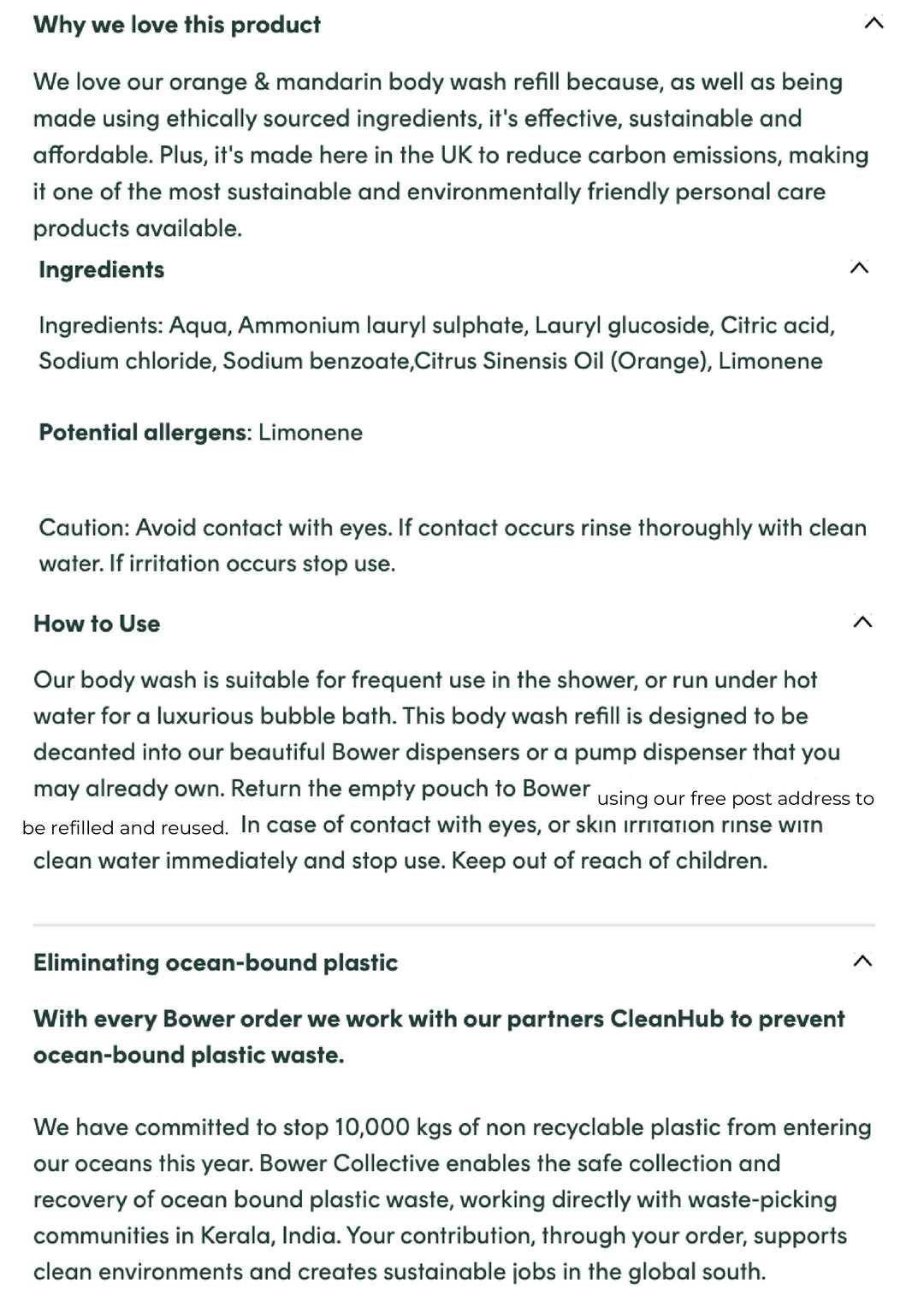This screenshot has height=1307, width=924.
Task: Click the orange & mandarin body wash description
Action: (451, 155)
